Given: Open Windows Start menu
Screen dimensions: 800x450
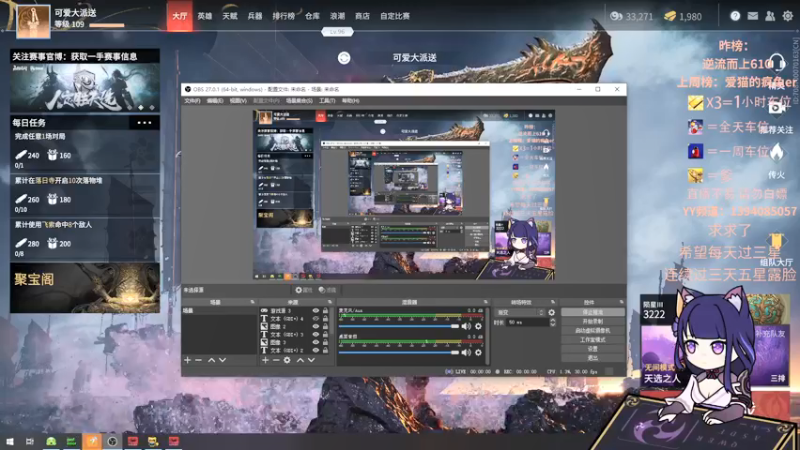Looking at the screenshot, I should tap(10, 441).
